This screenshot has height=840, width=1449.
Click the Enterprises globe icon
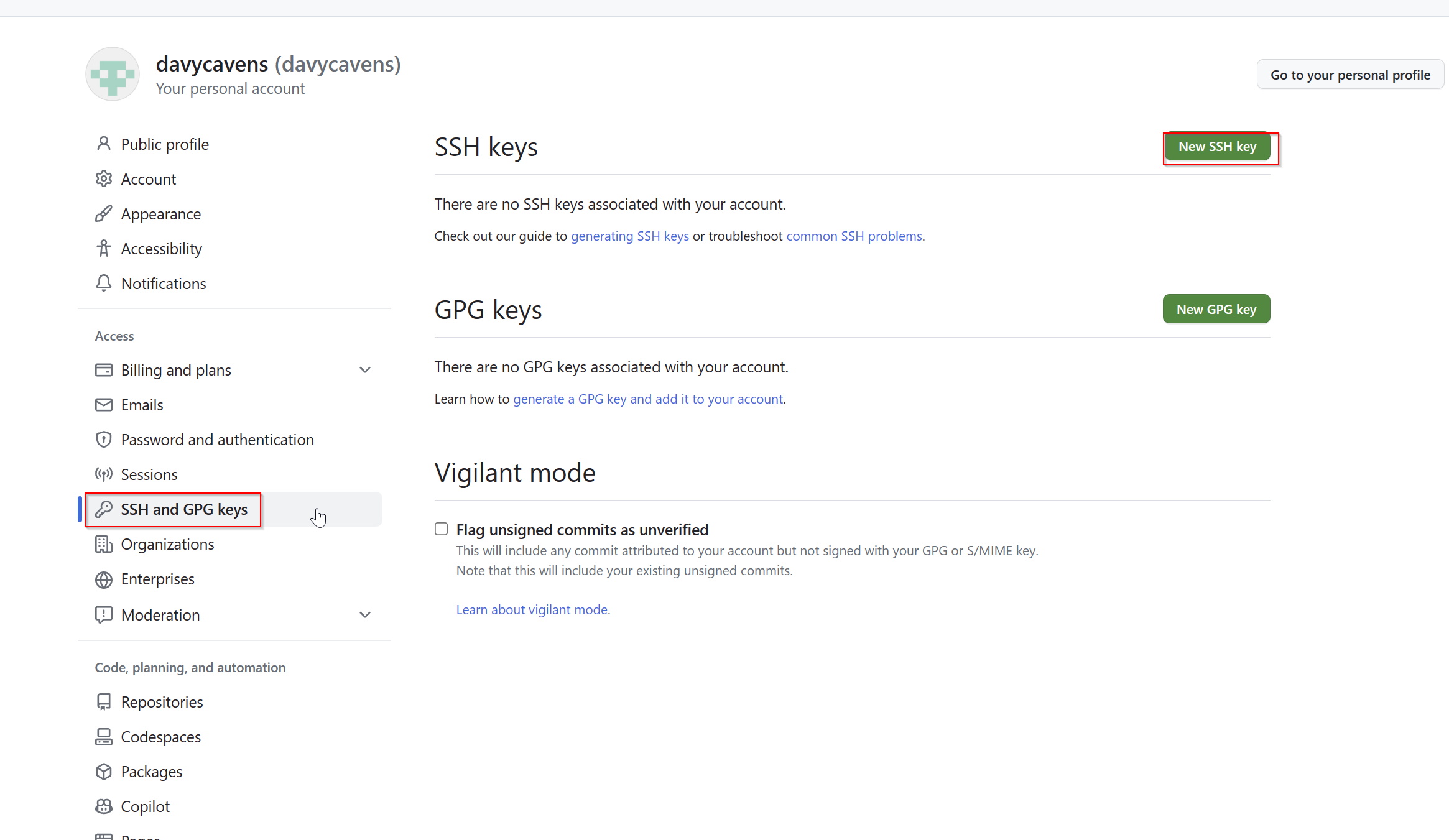[104, 579]
